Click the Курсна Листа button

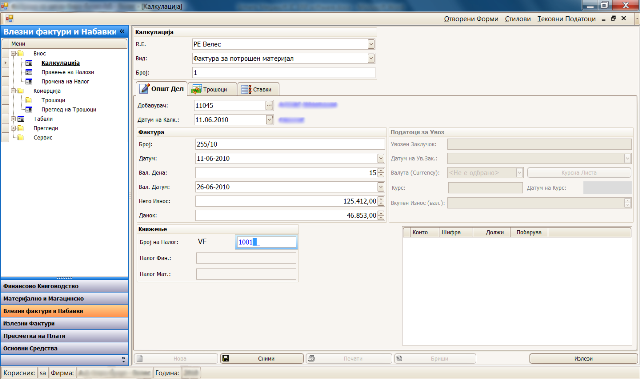pos(579,173)
